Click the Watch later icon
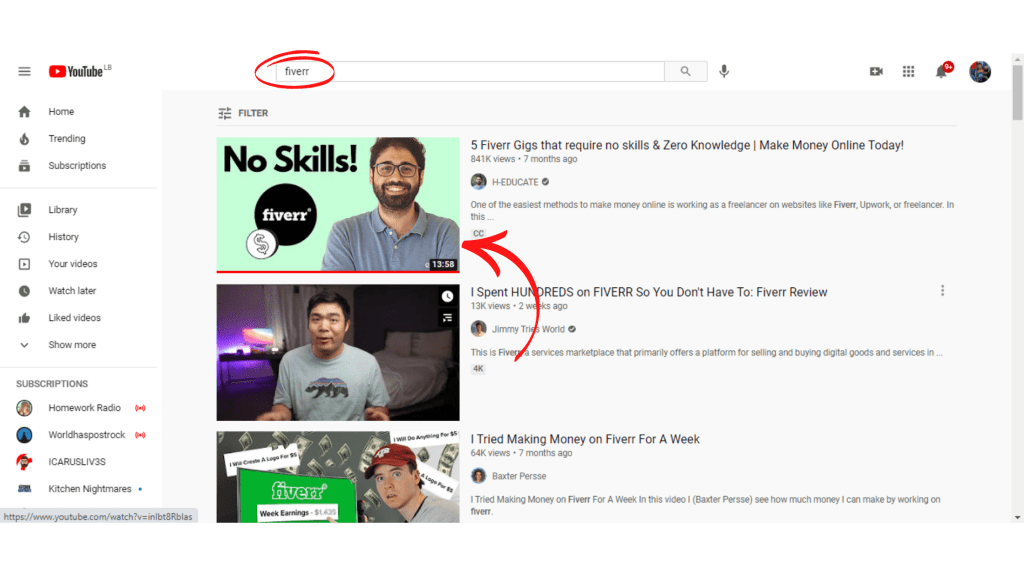The image size is (1024, 576). click(x=24, y=291)
